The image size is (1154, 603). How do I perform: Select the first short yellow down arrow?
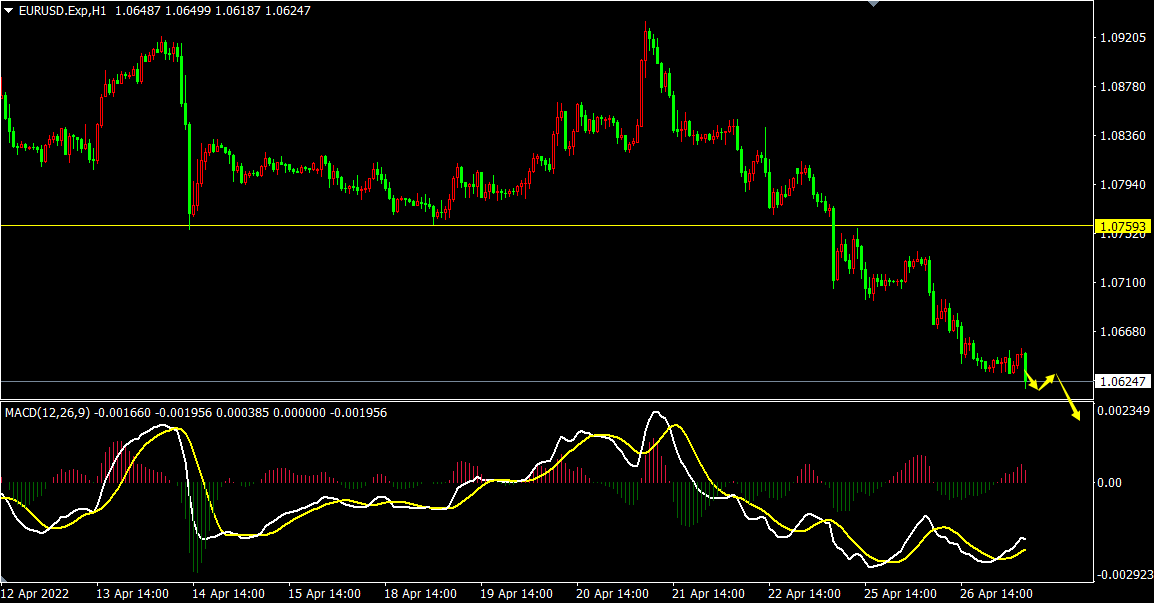pos(1031,379)
